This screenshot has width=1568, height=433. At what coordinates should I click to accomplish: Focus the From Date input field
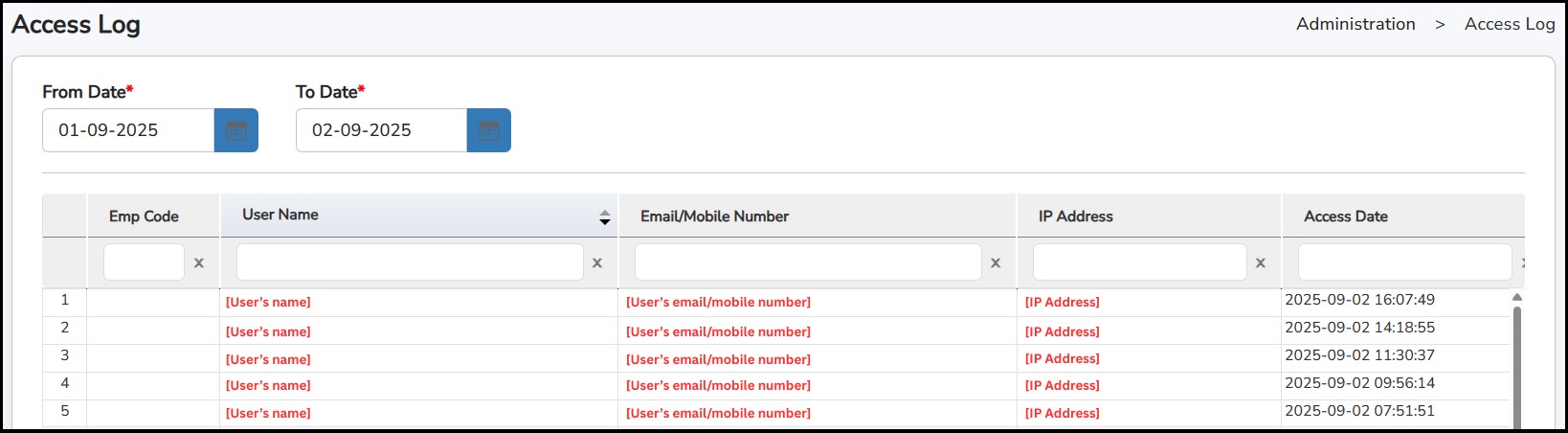point(128,130)
